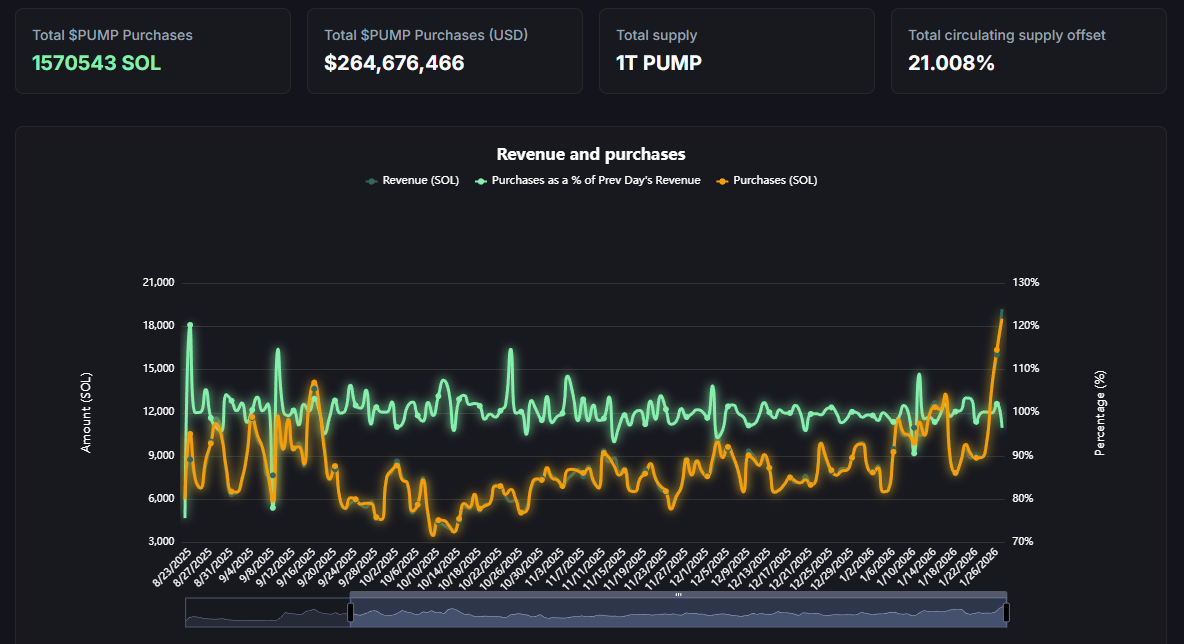Click the unselected region left of the brush selection
The width and height of the screenshot is (1184, 644).
coord(265,609)
